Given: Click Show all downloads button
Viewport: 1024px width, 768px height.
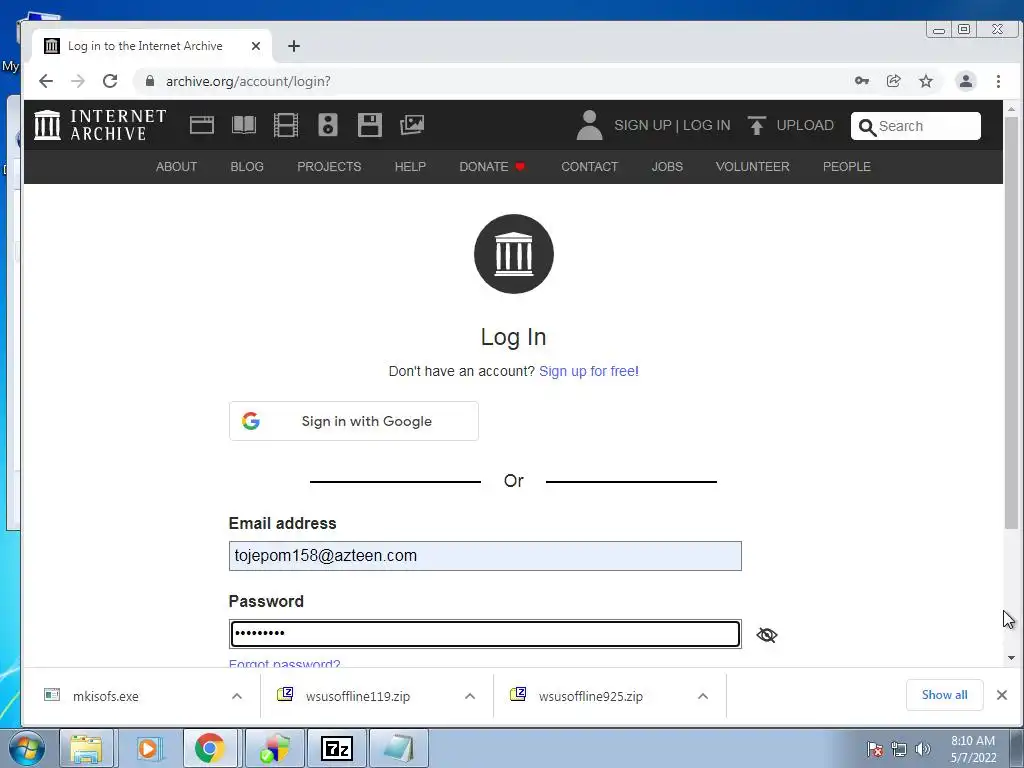Looking at the screenshot, I should tap(944, 695).
